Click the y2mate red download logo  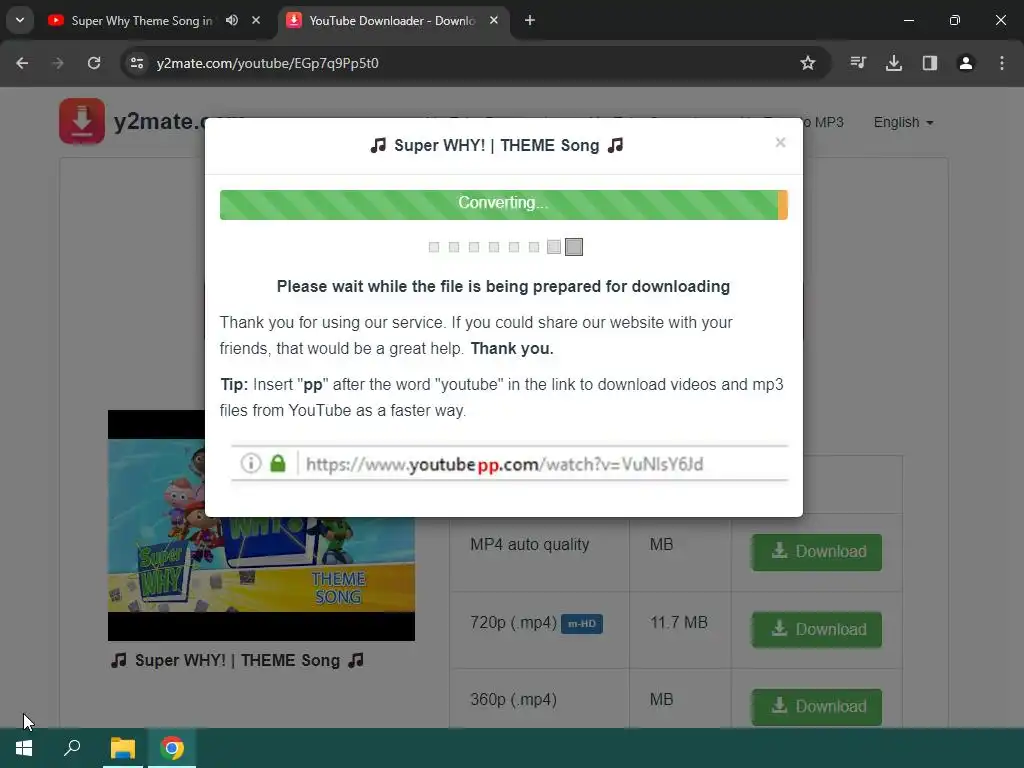click(x=82, y=121)
